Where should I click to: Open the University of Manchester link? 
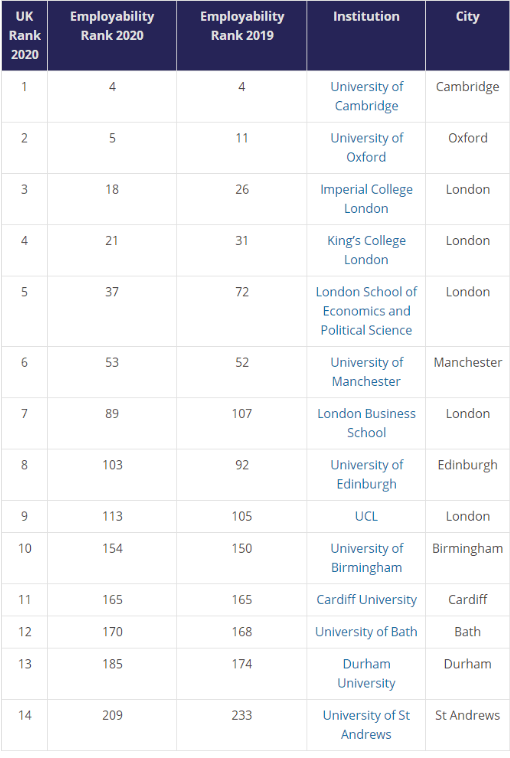[366, 372]
